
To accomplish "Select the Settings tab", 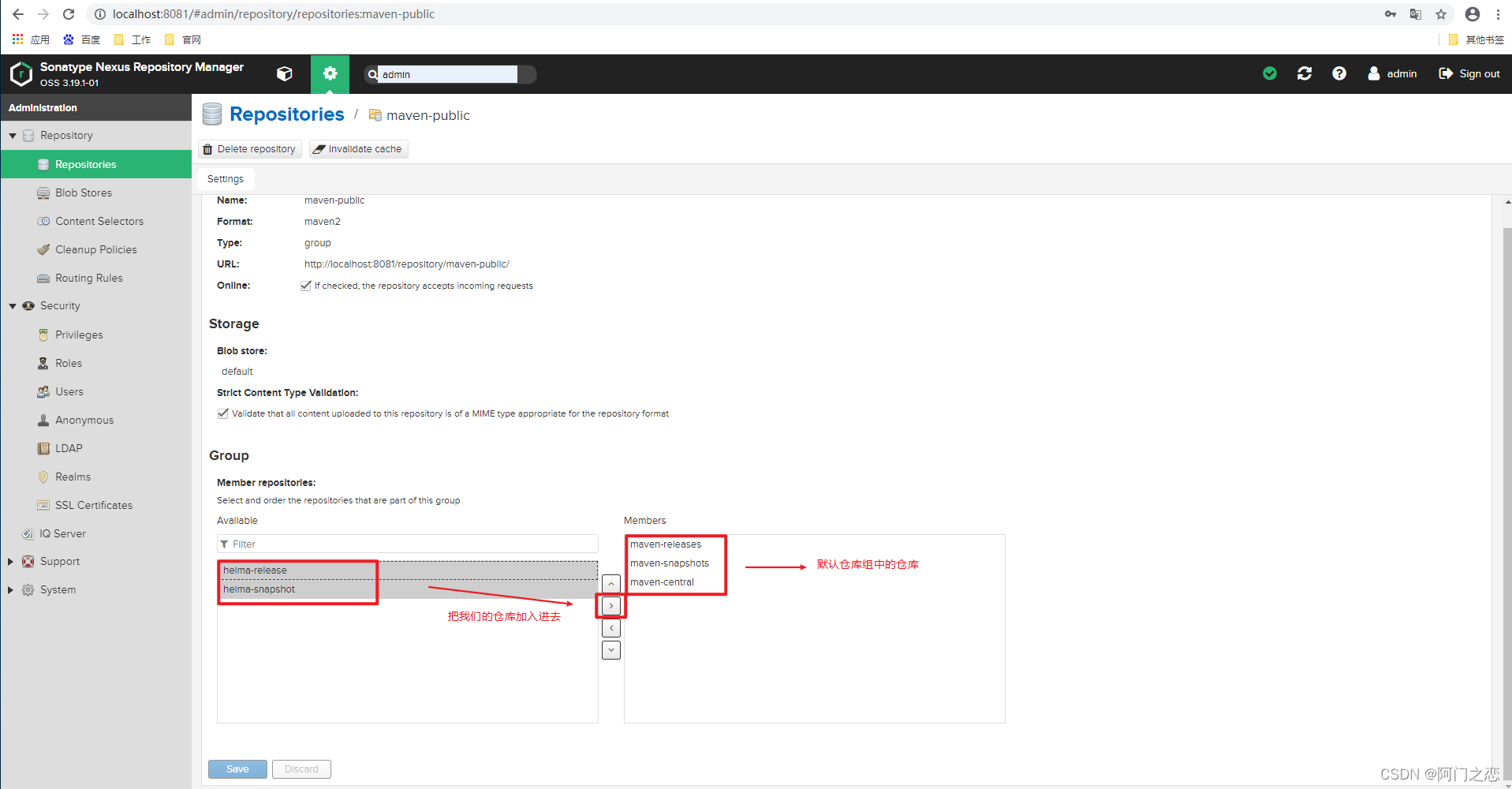I will click(226, 179).
